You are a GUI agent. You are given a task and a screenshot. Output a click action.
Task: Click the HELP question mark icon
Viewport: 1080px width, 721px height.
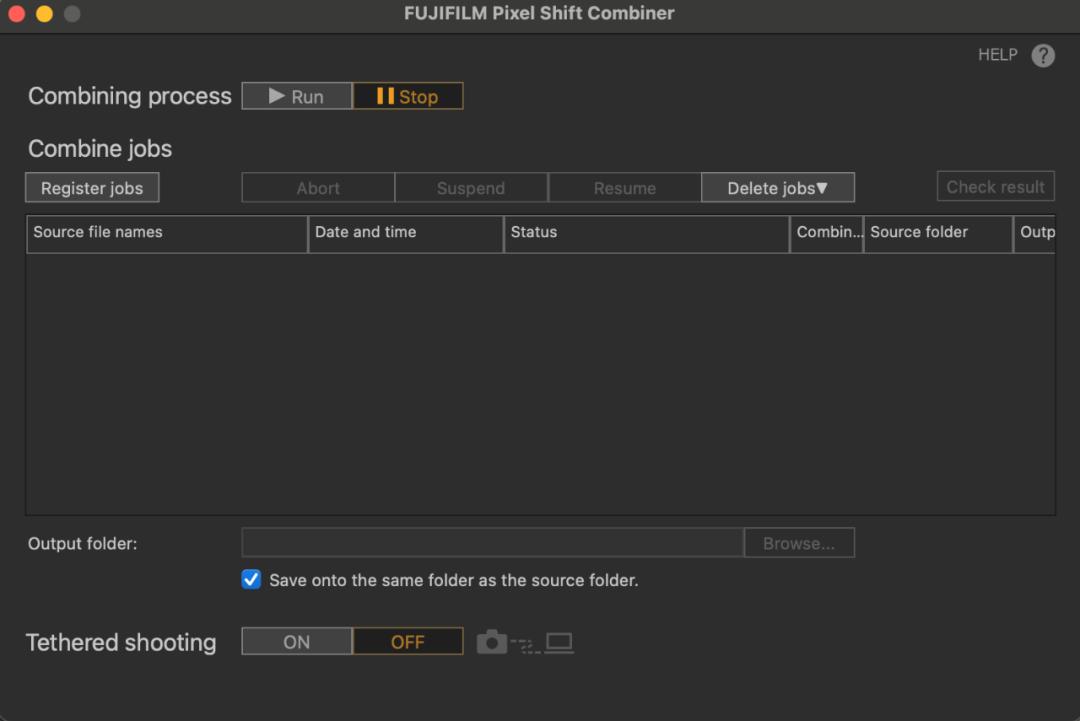pyautogui.click(x=1043, y=56)
